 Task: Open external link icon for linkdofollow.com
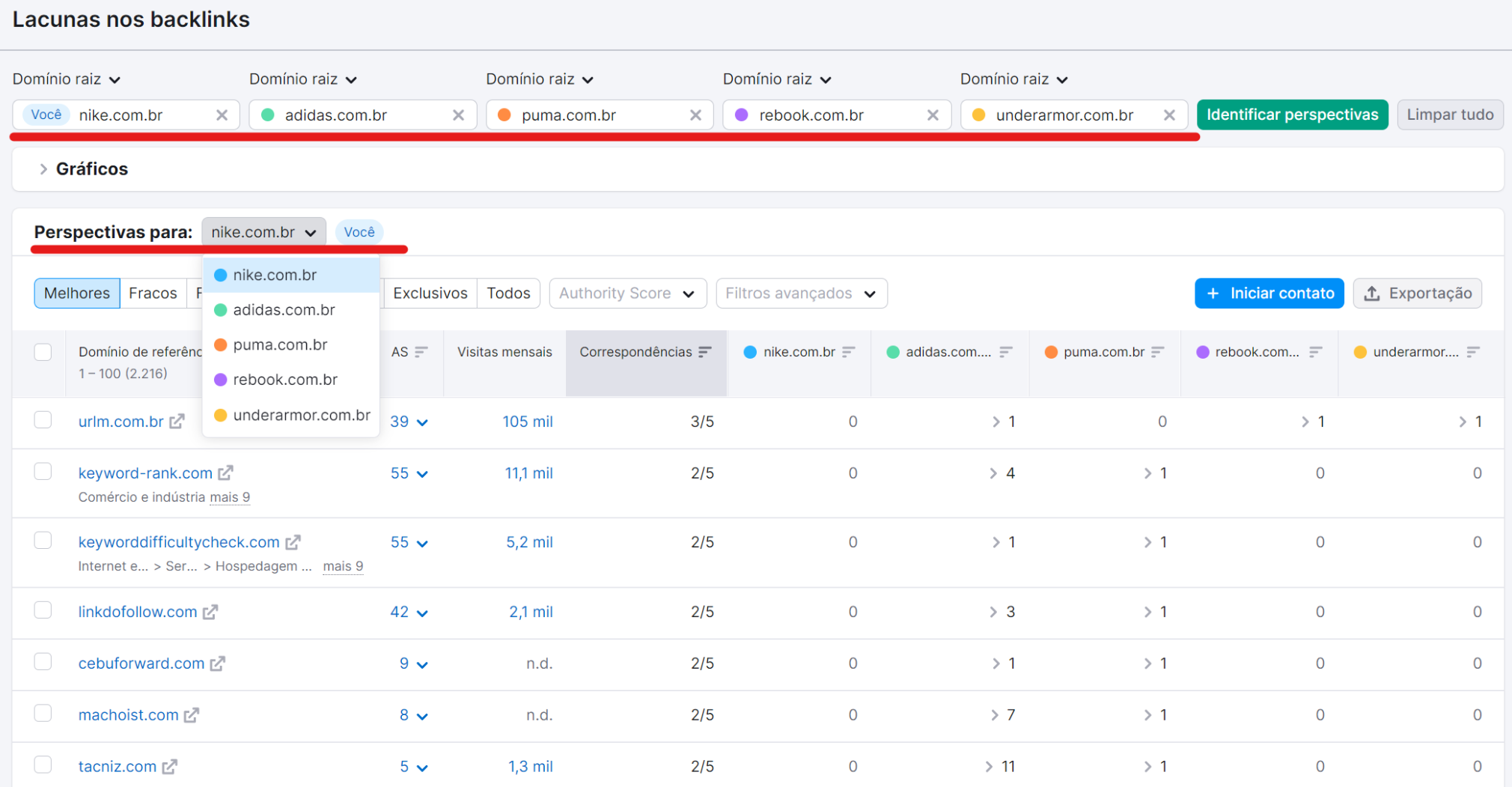click(210, 612)
